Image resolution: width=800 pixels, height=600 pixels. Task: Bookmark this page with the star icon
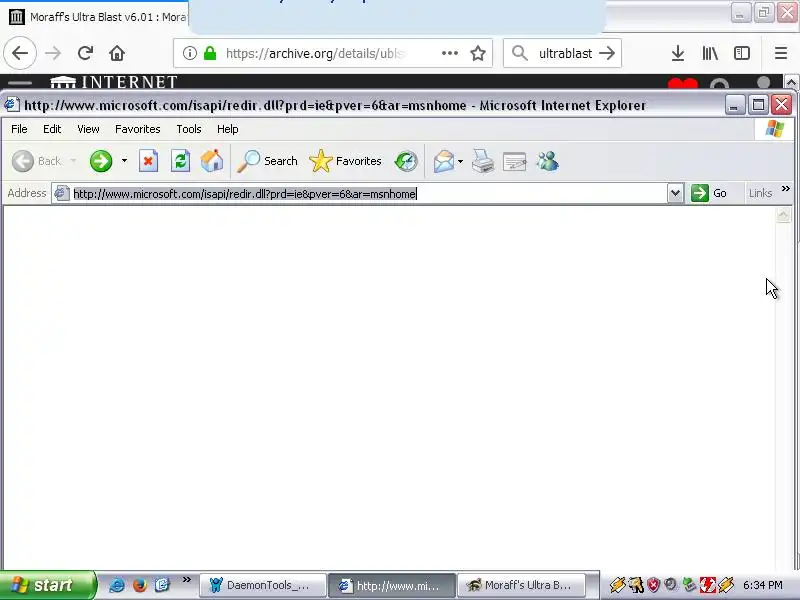pos(478,53)
